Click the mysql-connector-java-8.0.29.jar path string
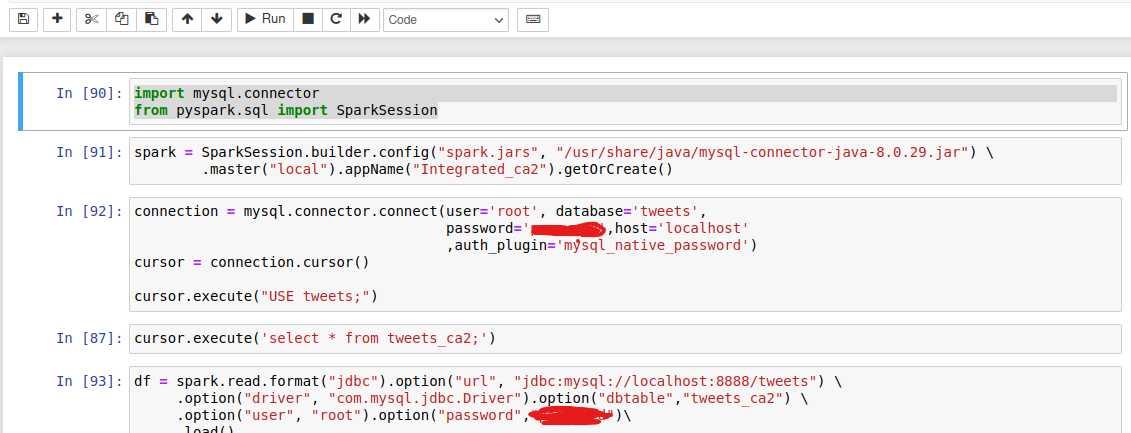1131x433 pixels. [x=763, y=152]
